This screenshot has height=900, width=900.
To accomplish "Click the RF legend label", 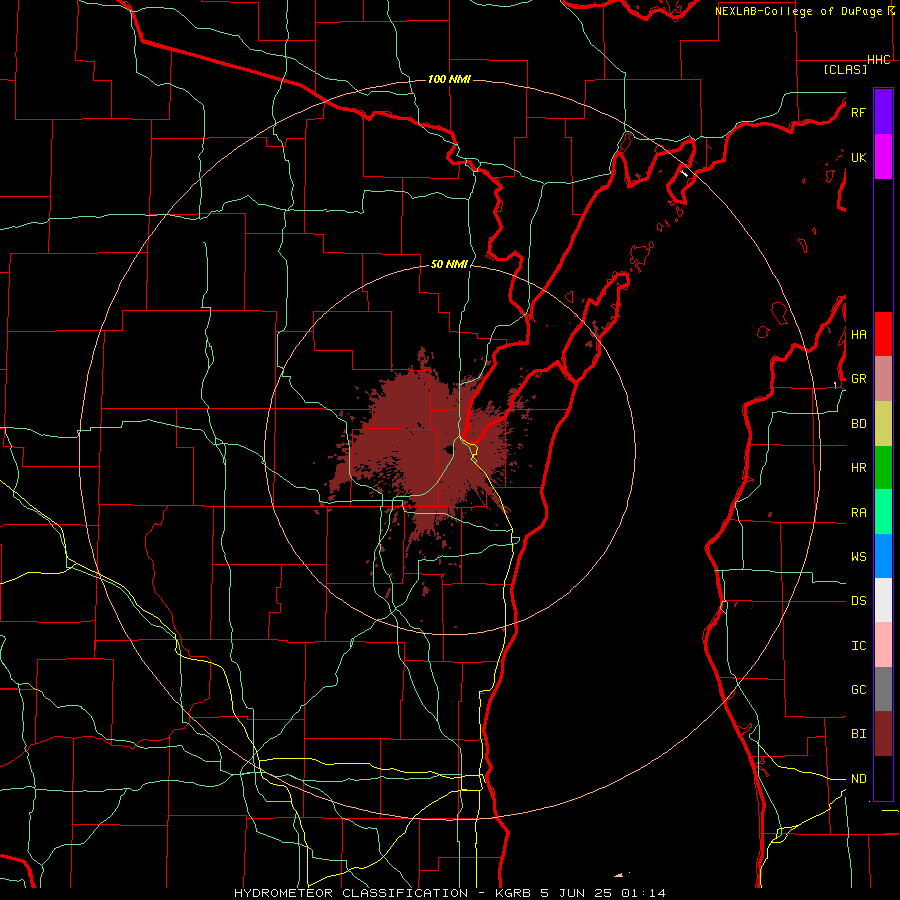I will [x=858, y=112].
